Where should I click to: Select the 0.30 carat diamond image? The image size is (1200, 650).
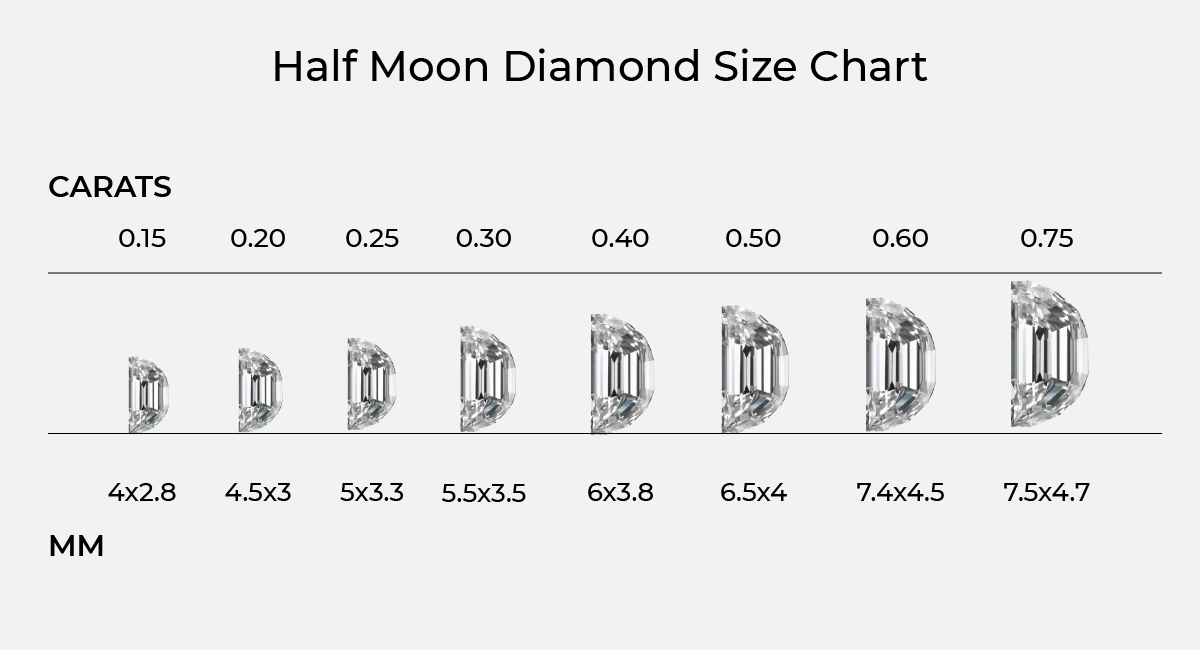point(487,378)
